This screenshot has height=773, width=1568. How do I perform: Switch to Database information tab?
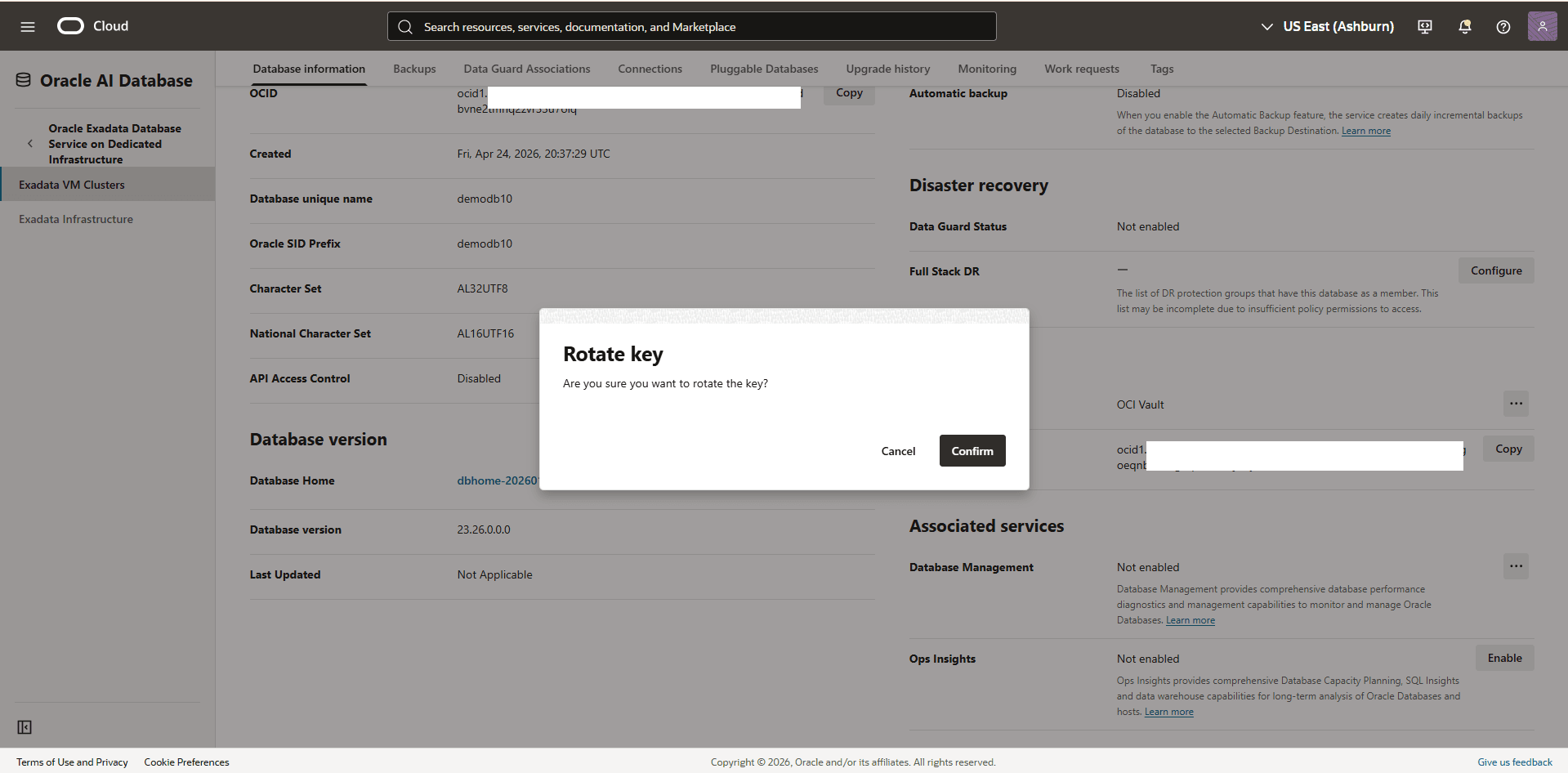click(309, 69)
